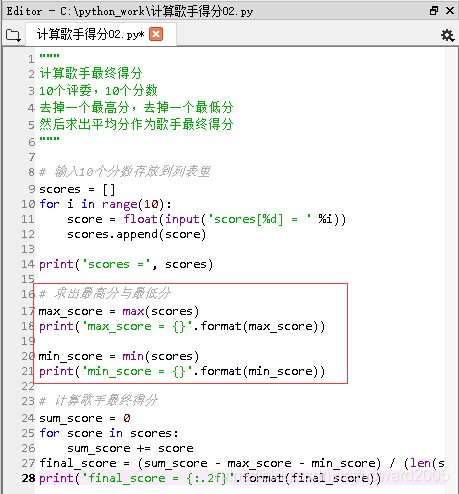The width and height of the screenshot is (459, 494).
Task: Click the line for i in range(10):
Action: 105,204
